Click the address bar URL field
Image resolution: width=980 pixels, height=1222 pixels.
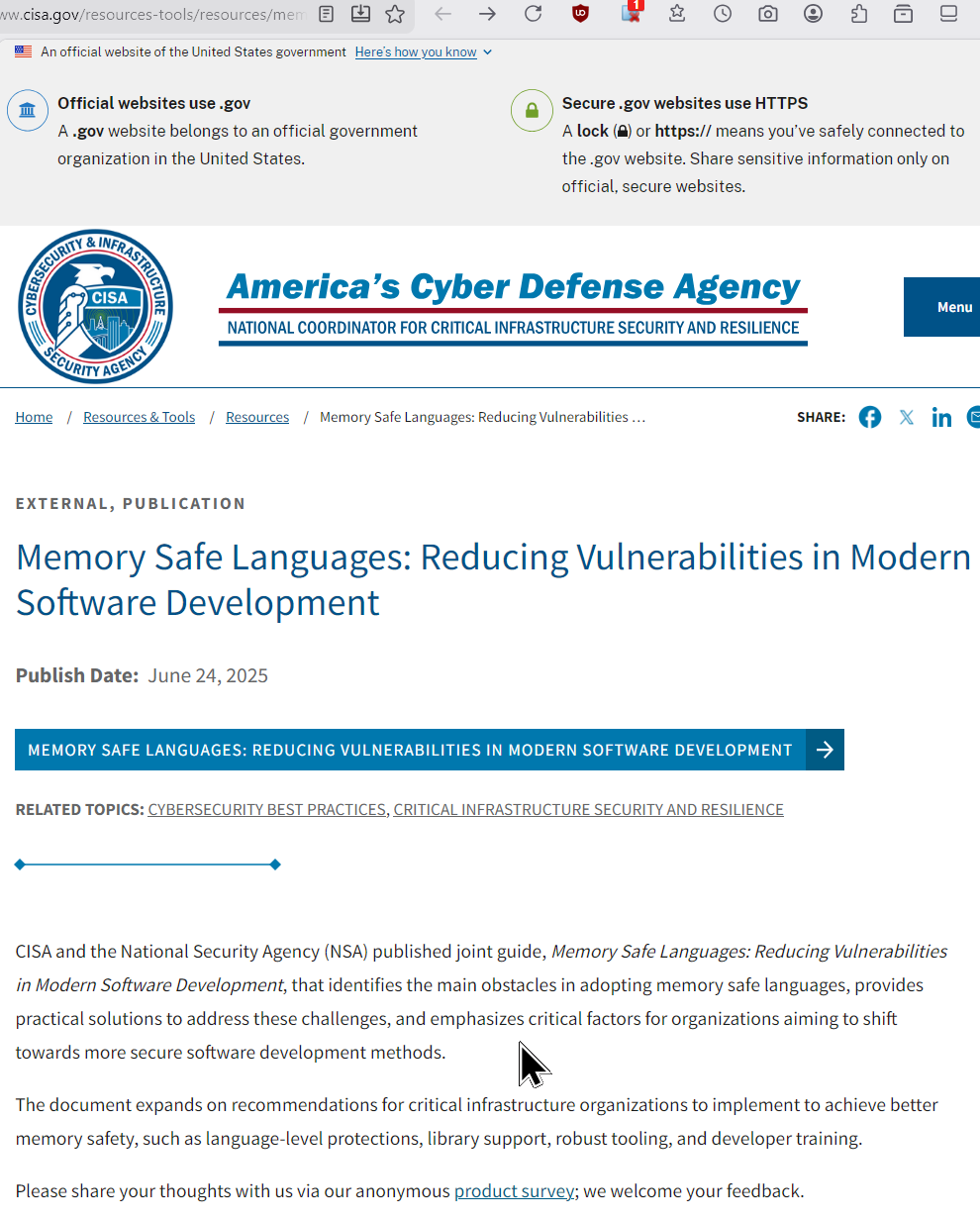point(153,14)
